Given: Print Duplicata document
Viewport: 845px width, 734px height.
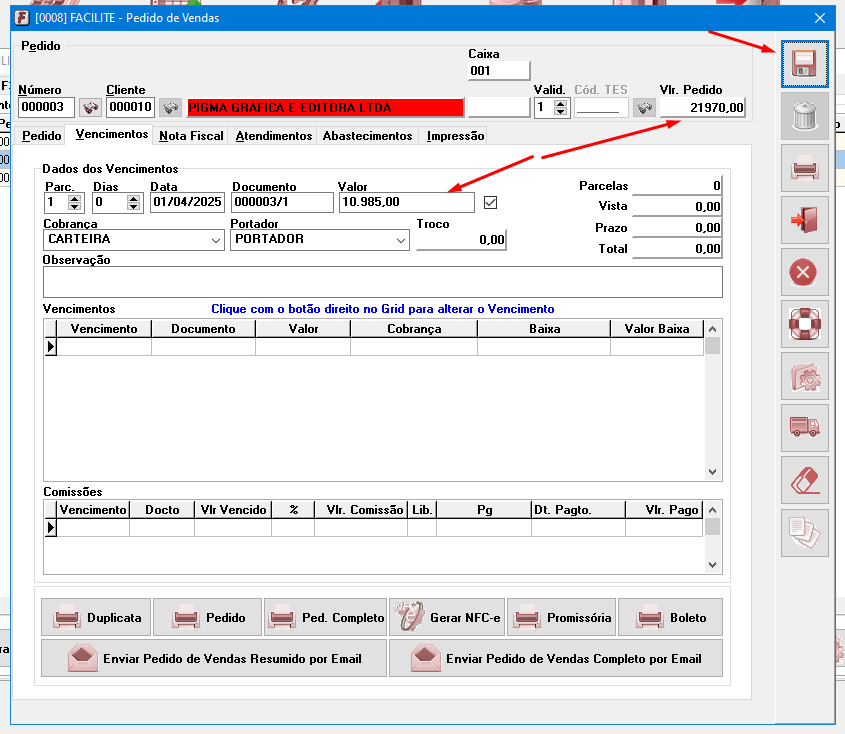Looking at the screenshot, I should [x=96, y=617].
